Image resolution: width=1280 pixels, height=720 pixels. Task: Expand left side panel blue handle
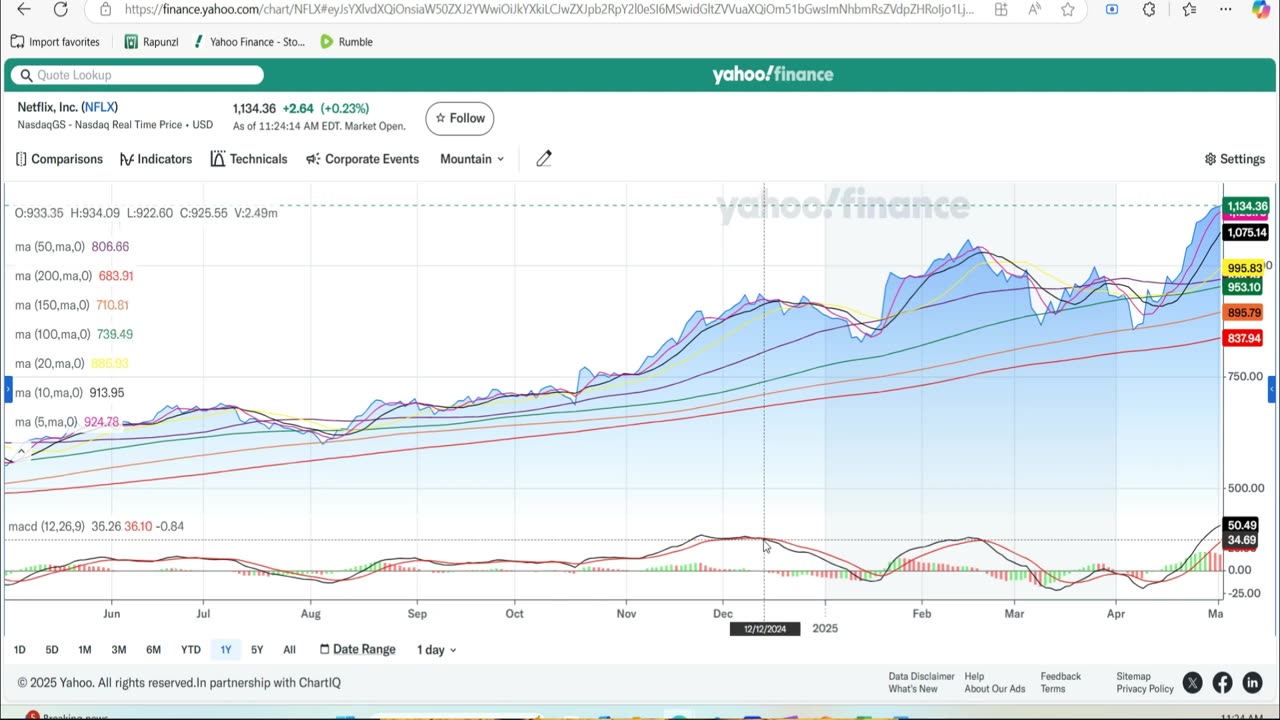tap(7, 388)
